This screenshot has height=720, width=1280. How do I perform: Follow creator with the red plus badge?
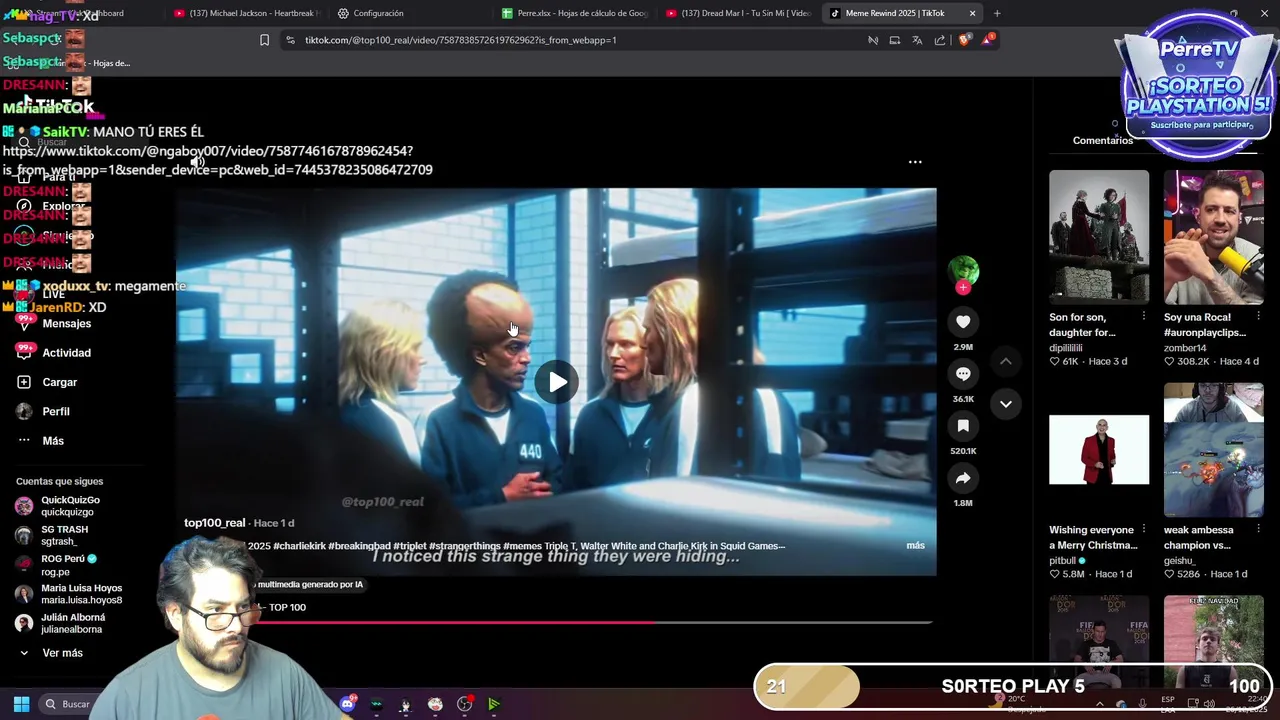[963, 288]
